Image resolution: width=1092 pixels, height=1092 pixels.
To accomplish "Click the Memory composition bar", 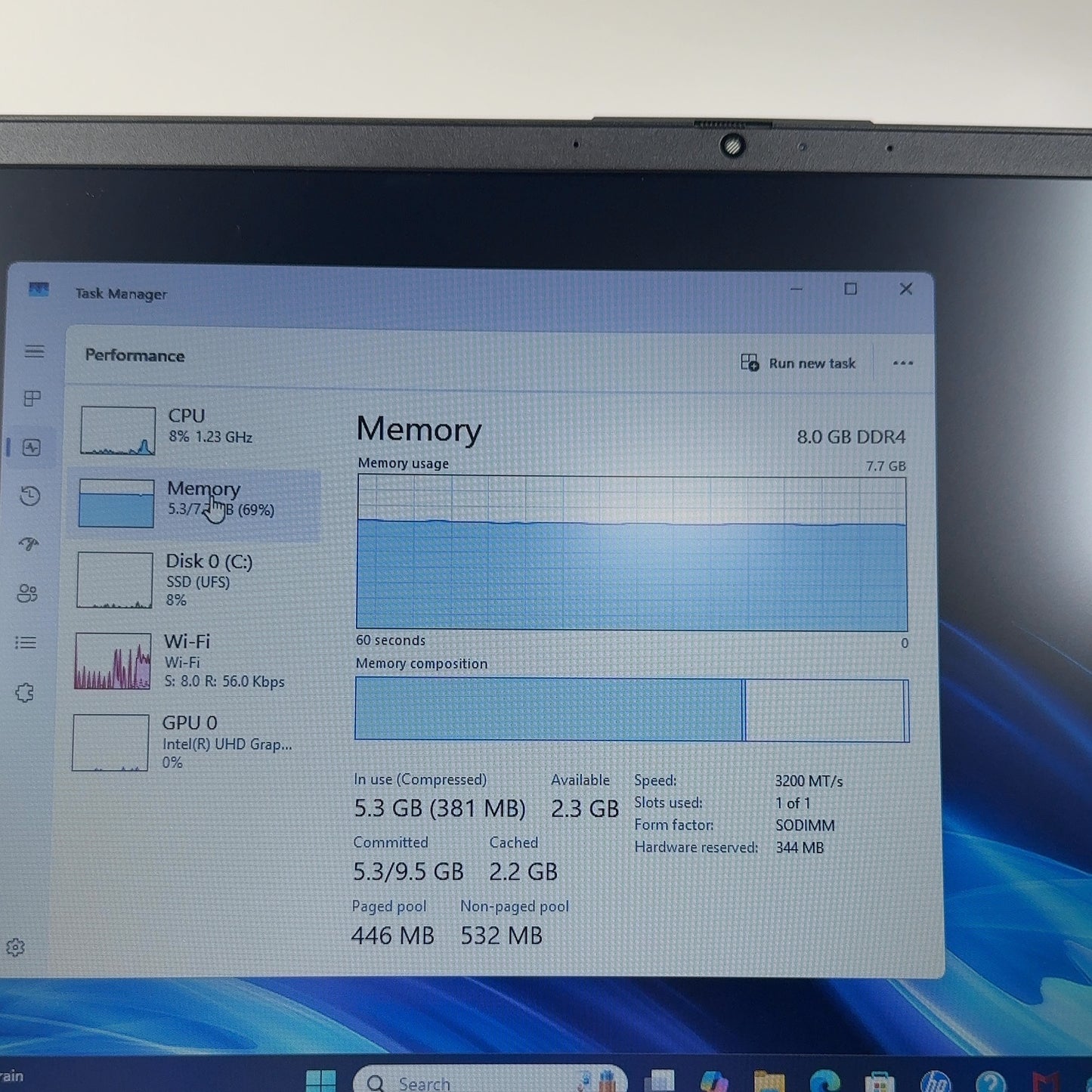I will (632, 710).
